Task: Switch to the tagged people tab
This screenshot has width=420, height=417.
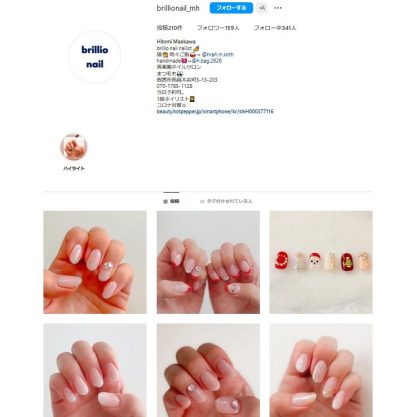Action: (x=226, y=201)
